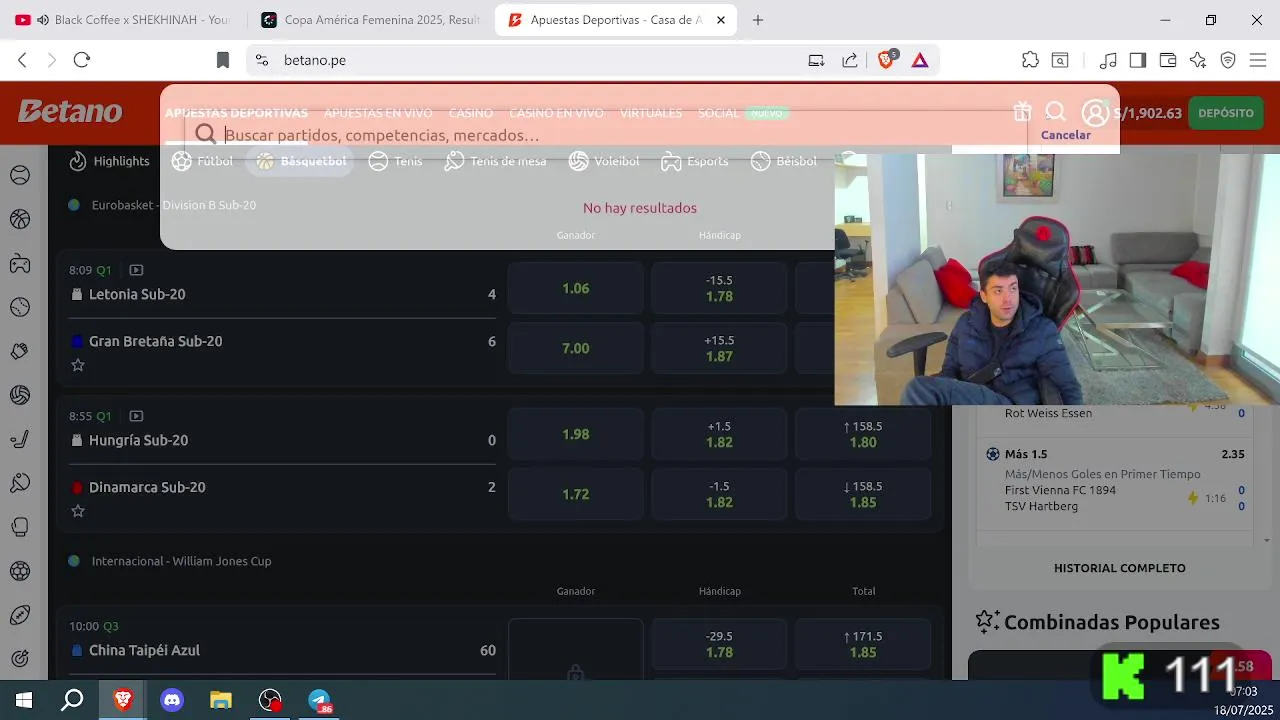This screenshot has height=720, width=1280.
Task: Reload the betano.pe page
Action: (x=82, y=60)
